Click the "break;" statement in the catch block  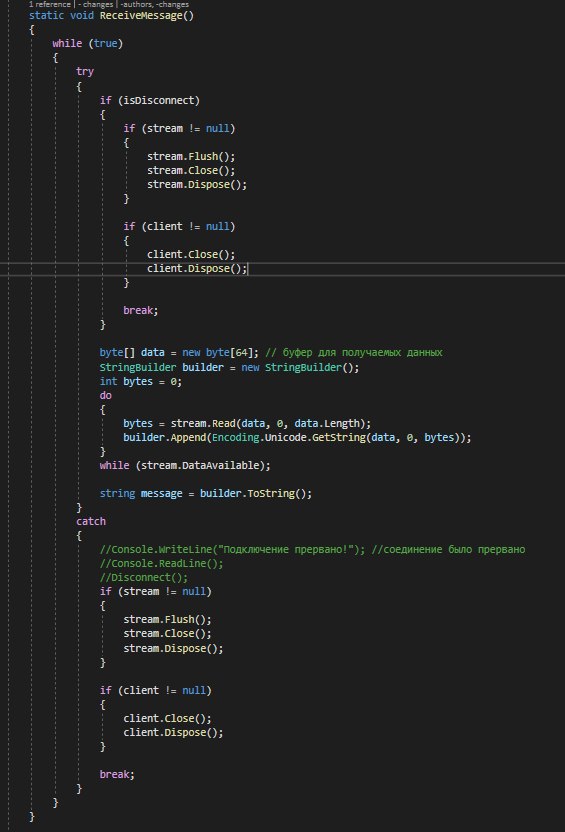[117, 775]
